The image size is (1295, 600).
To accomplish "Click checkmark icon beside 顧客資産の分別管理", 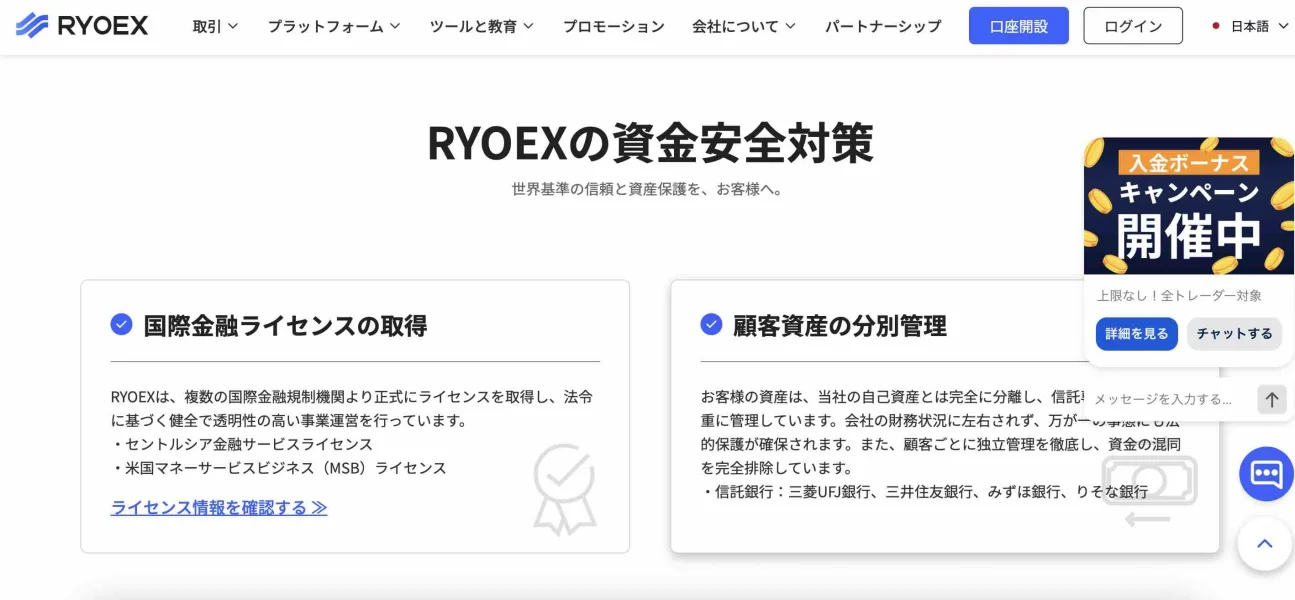I will (711, 324).
